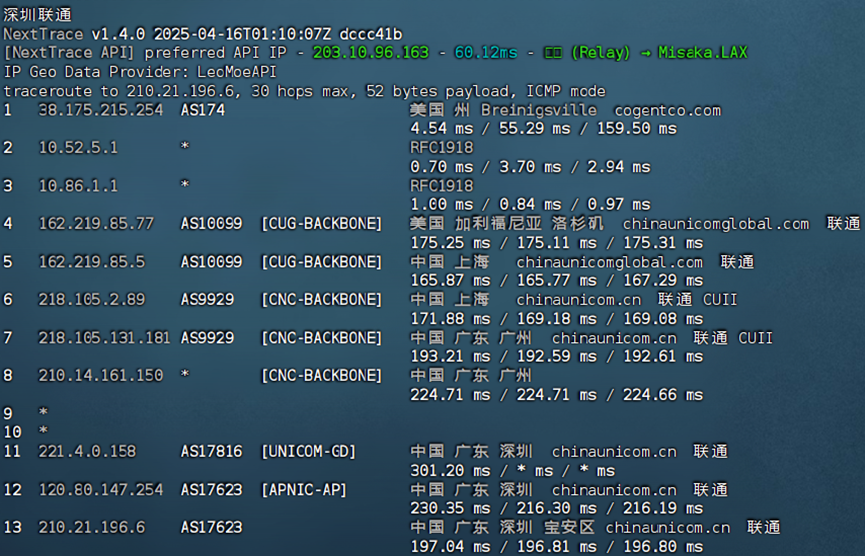Click the 60.12ms API latency value
Screen dimensions: 865x556
(486, 53)
